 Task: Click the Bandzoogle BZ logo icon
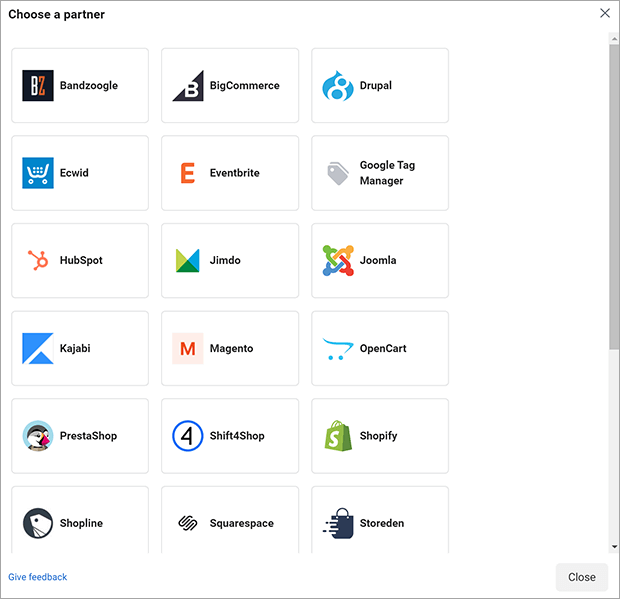pos(38,85)
